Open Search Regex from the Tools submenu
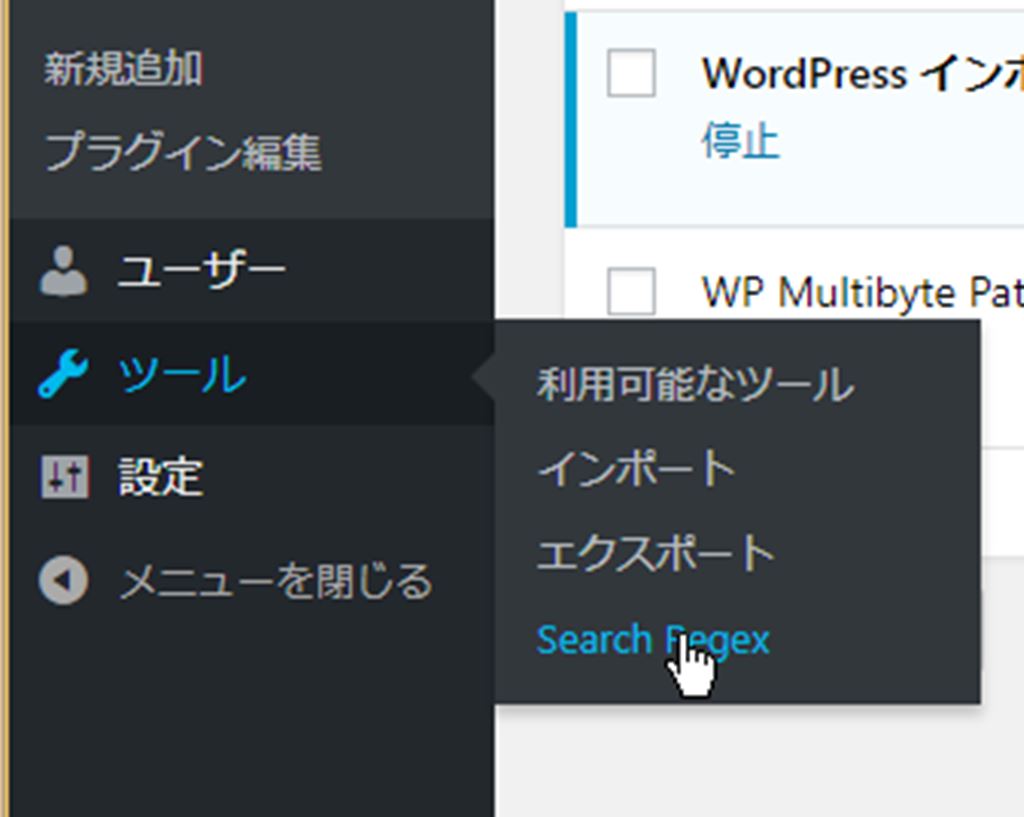Viewport: 1024px width, 817px height. pyautogui.click(x=652, y=639)
